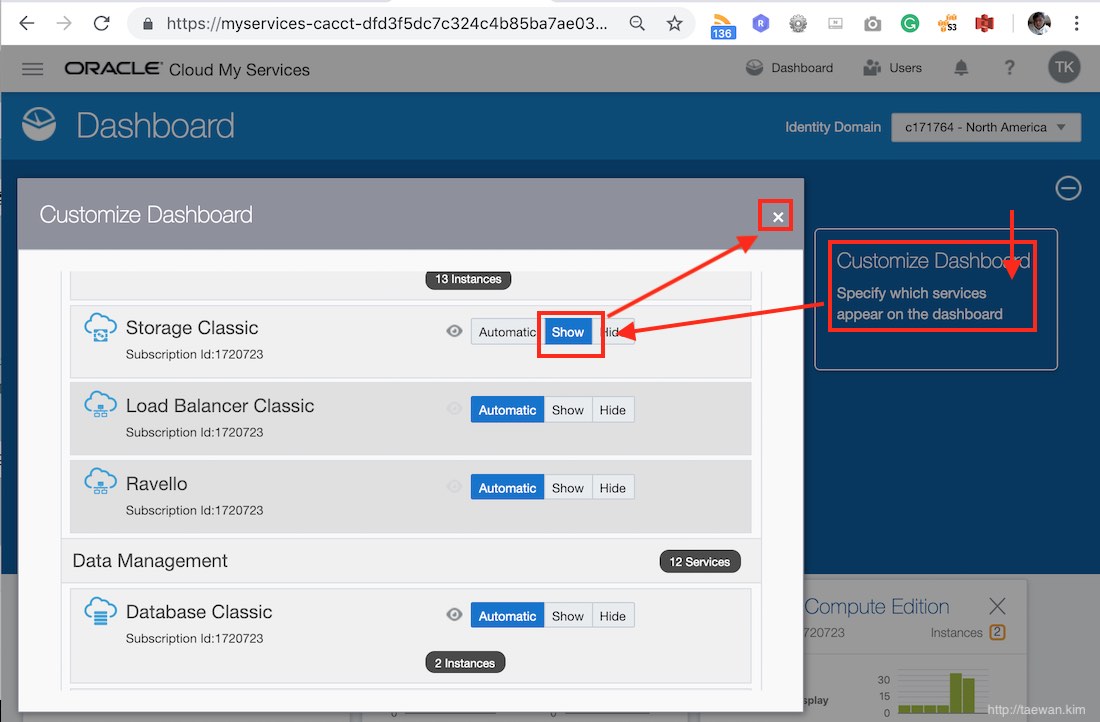Click the browser address bar URL

[387, 23]
